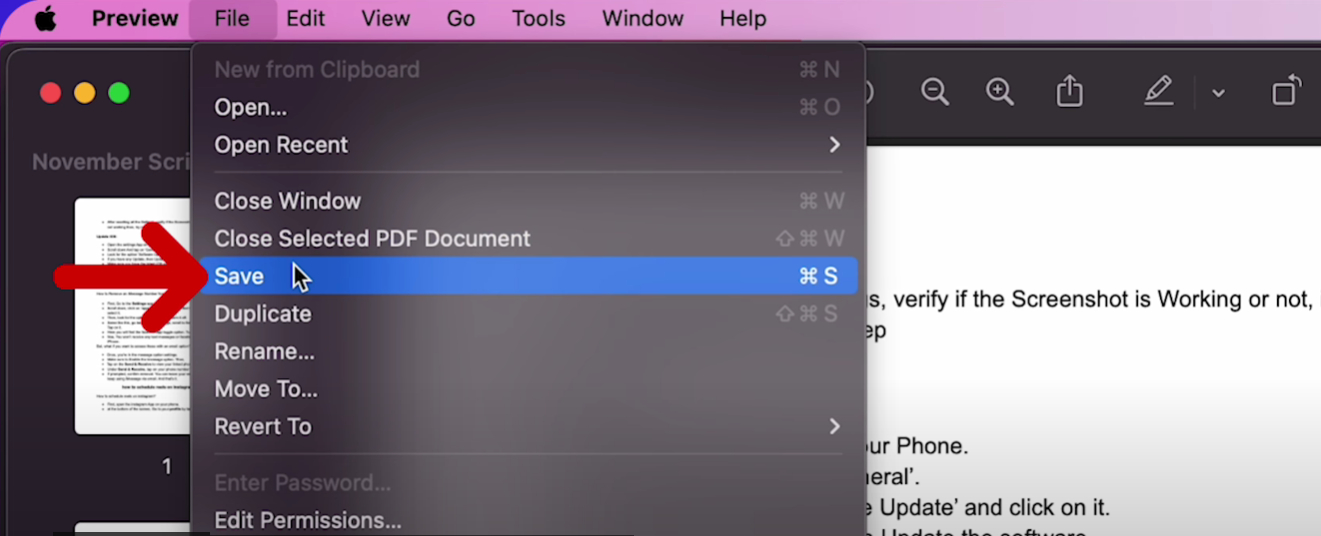Click the yellow minimize window button

pyautogui.click(x=85, y=93)
